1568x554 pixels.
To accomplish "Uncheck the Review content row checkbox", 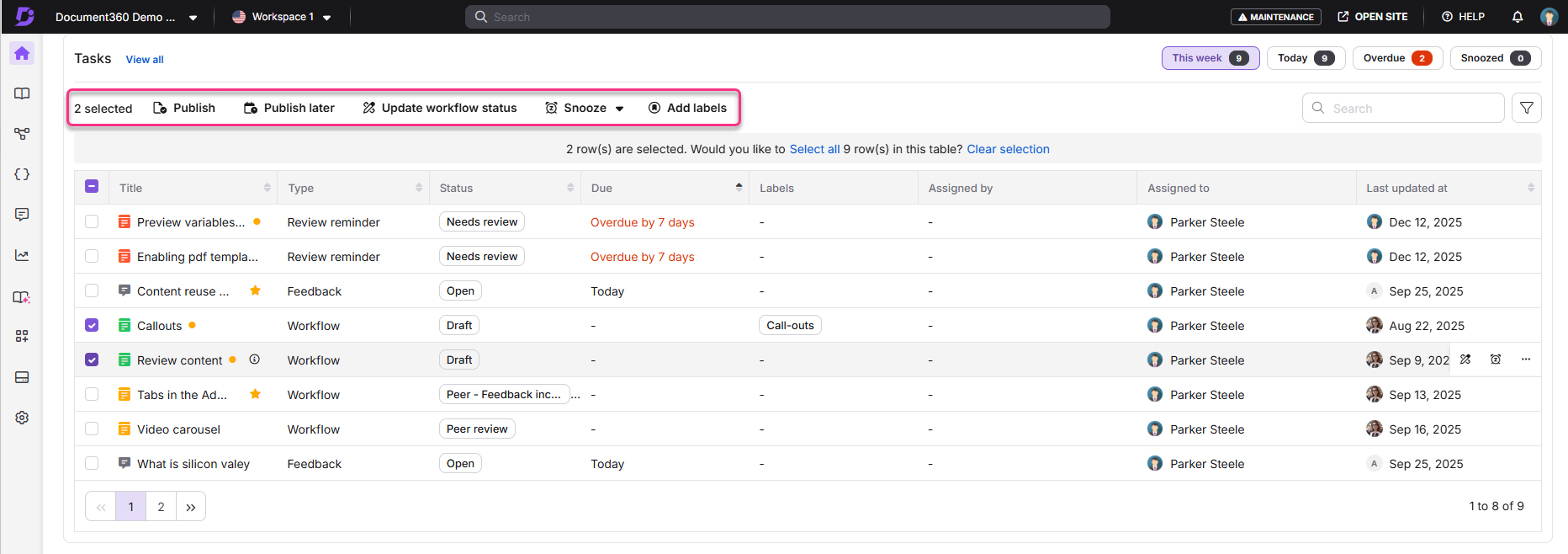I will [x=92, y=360].
